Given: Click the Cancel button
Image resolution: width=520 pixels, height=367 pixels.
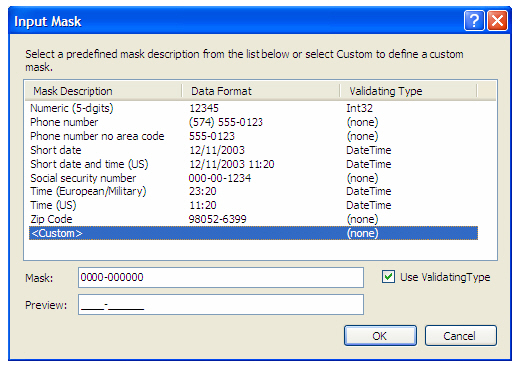Looking at the screenshot, I should pyautogui.click(x=461, y=336).
